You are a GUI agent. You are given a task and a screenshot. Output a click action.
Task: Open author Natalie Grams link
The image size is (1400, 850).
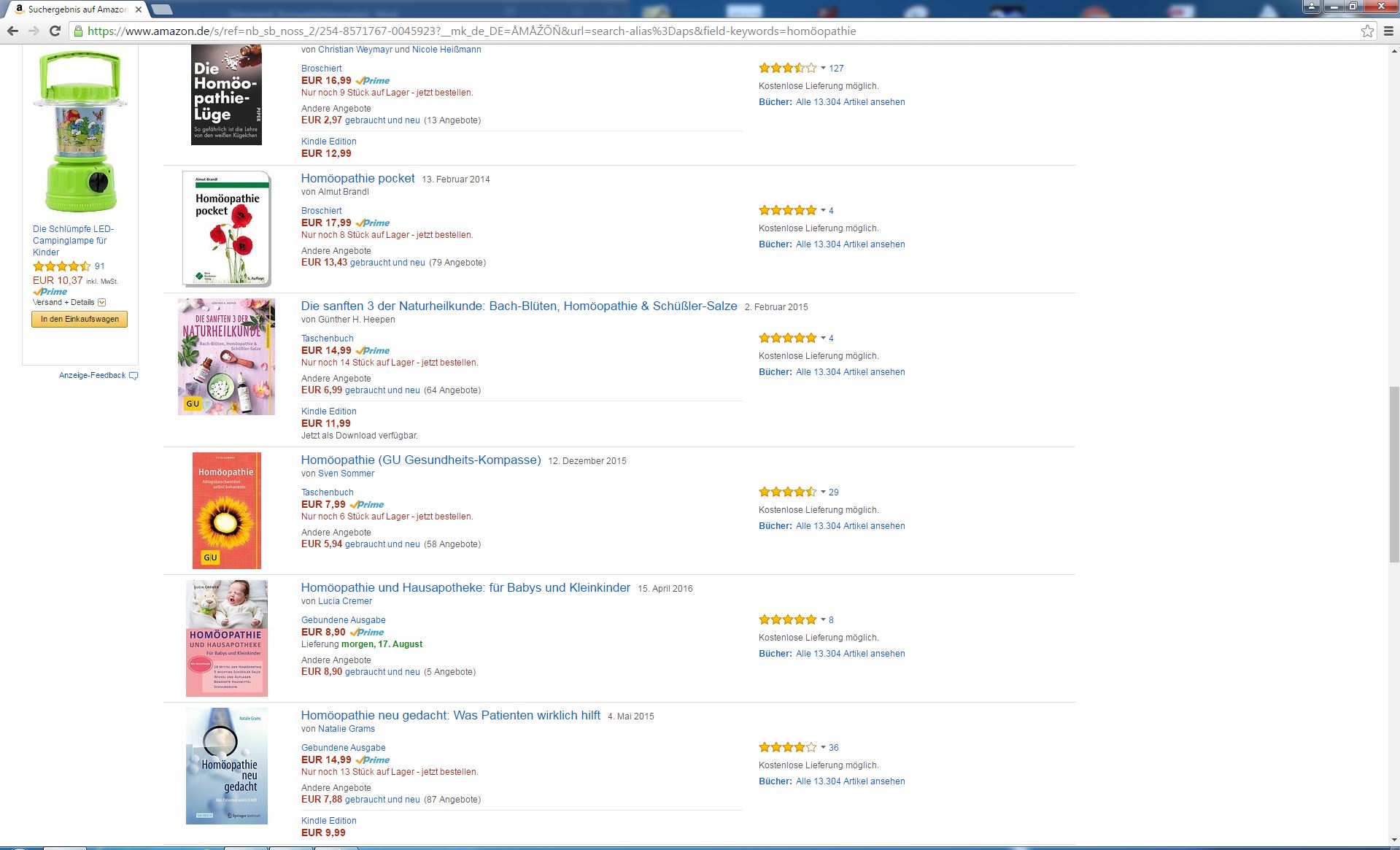tap(346, 729)
